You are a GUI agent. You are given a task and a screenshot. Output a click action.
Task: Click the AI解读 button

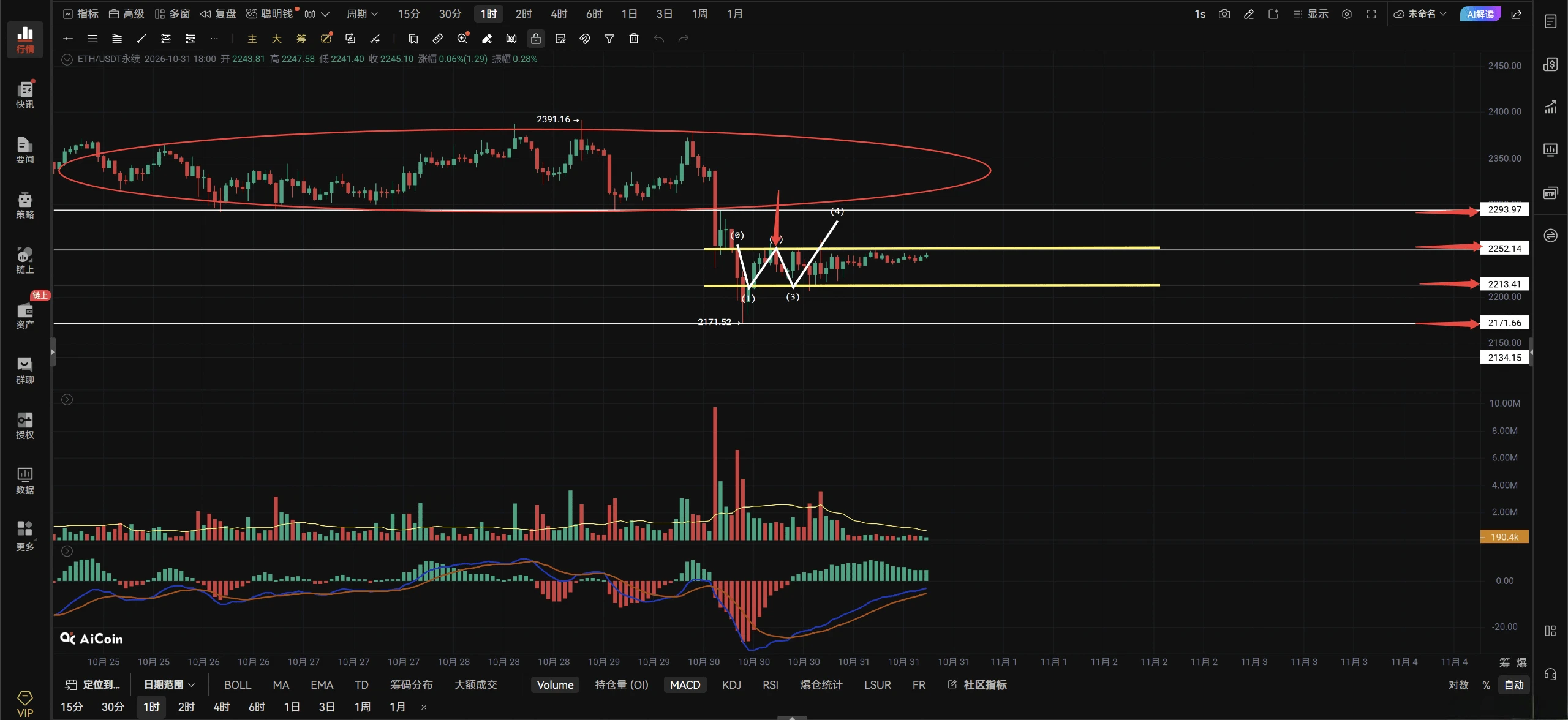coord(1480,14)
